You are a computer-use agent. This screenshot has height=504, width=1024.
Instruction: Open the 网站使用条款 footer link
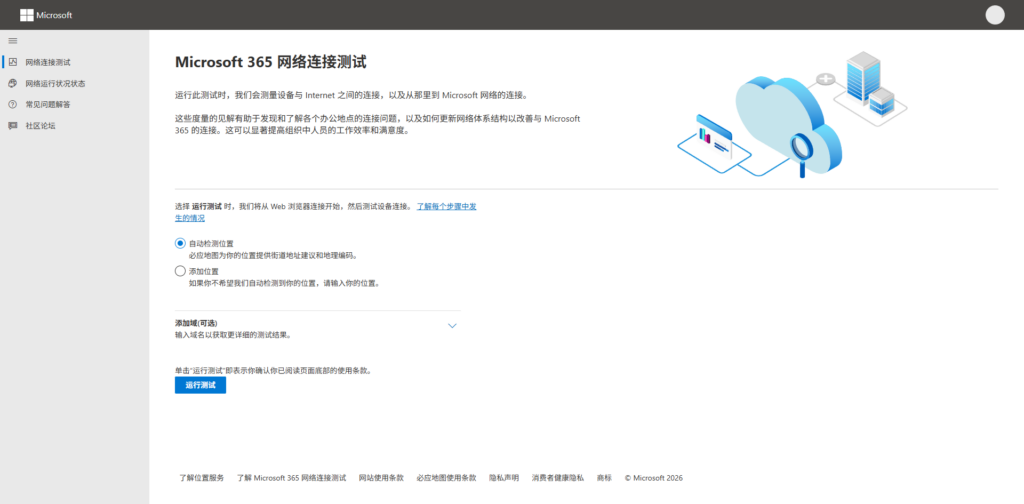(381, 478)
